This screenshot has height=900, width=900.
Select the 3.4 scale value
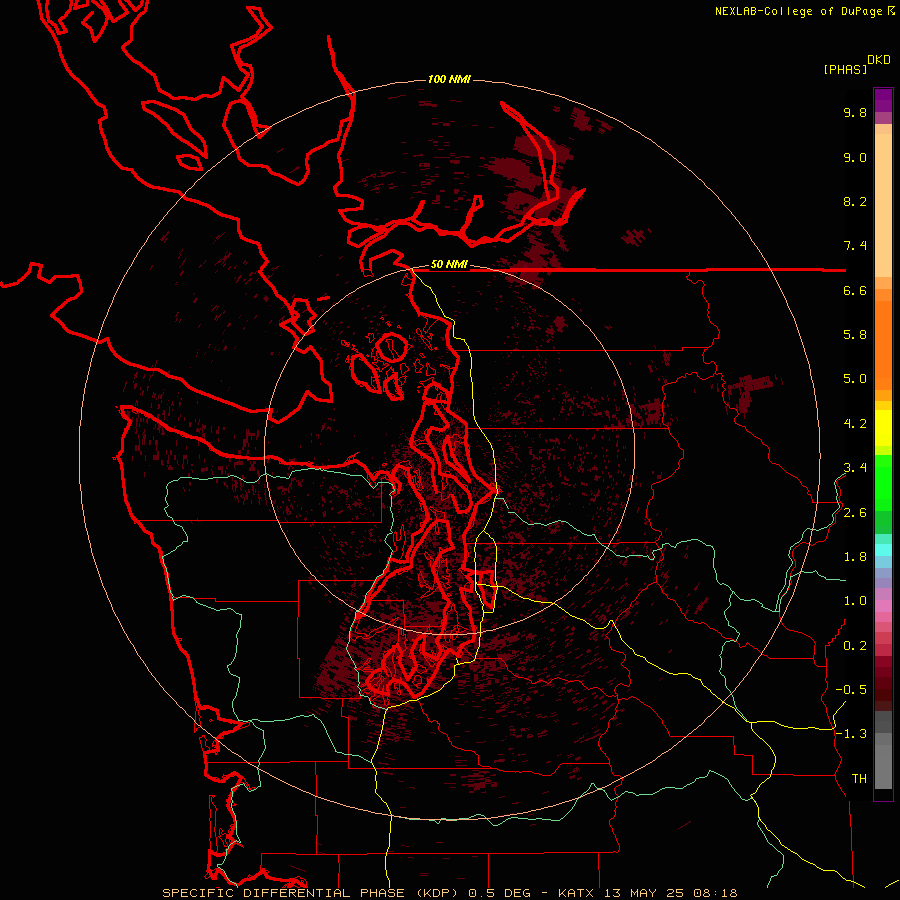tap(855, 468)
